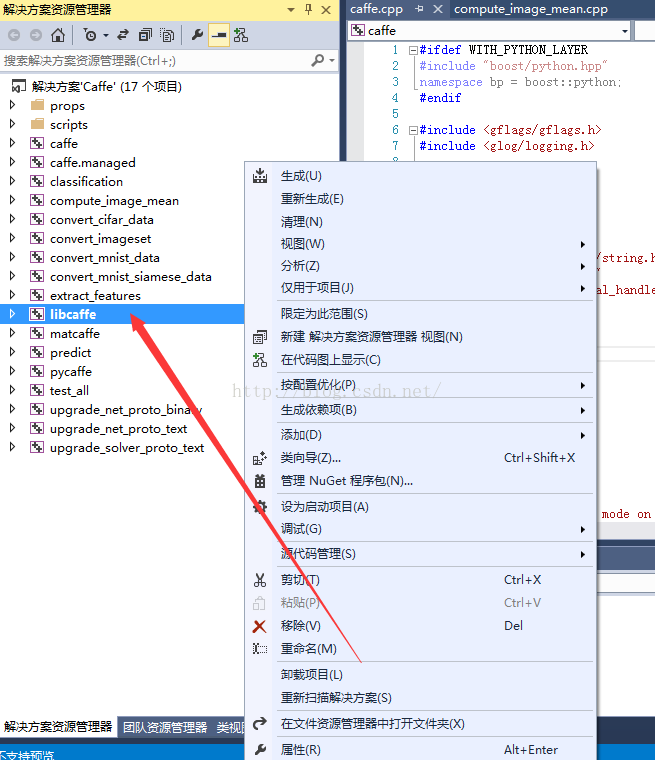
Task: Expand the matcaffe project node
Action: coord(13,333)
